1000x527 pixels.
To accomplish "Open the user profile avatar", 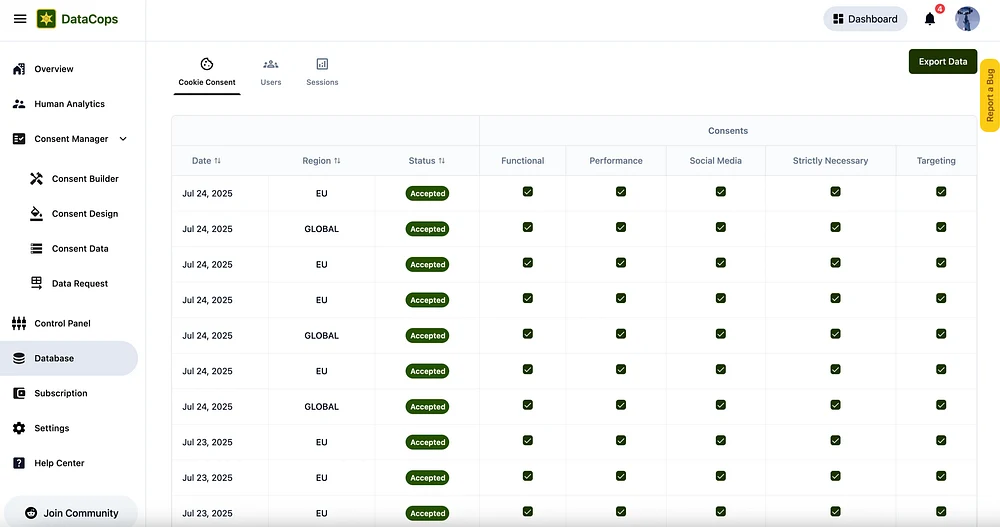I will 967,19.
